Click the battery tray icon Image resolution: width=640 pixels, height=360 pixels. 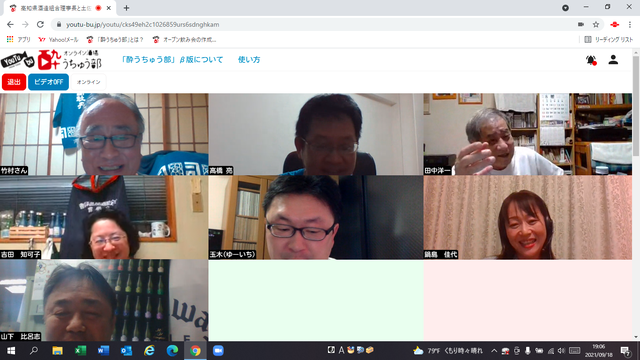539,351
